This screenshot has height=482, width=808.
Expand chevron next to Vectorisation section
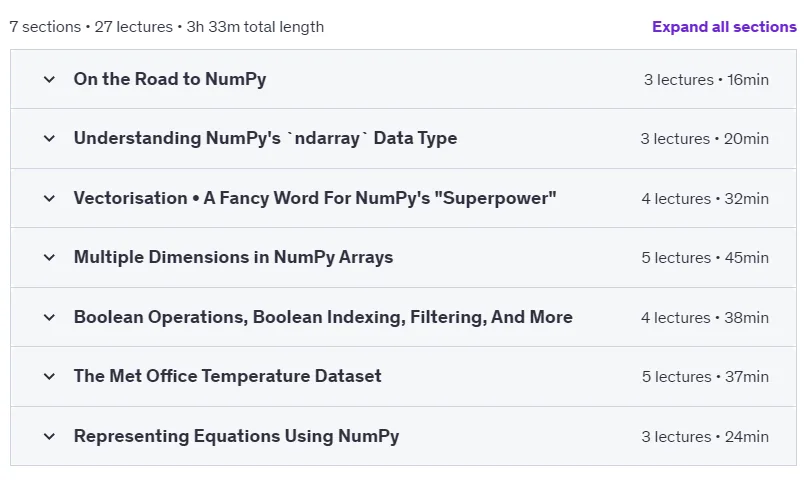(x=49, y=198)
